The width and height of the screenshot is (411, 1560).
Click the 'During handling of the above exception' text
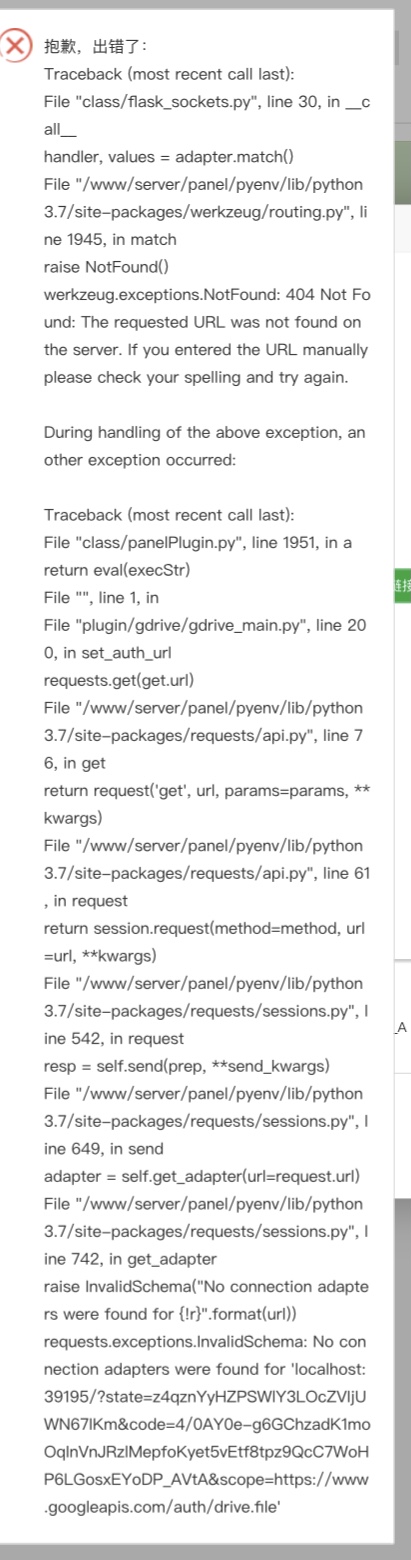(205, 446)
